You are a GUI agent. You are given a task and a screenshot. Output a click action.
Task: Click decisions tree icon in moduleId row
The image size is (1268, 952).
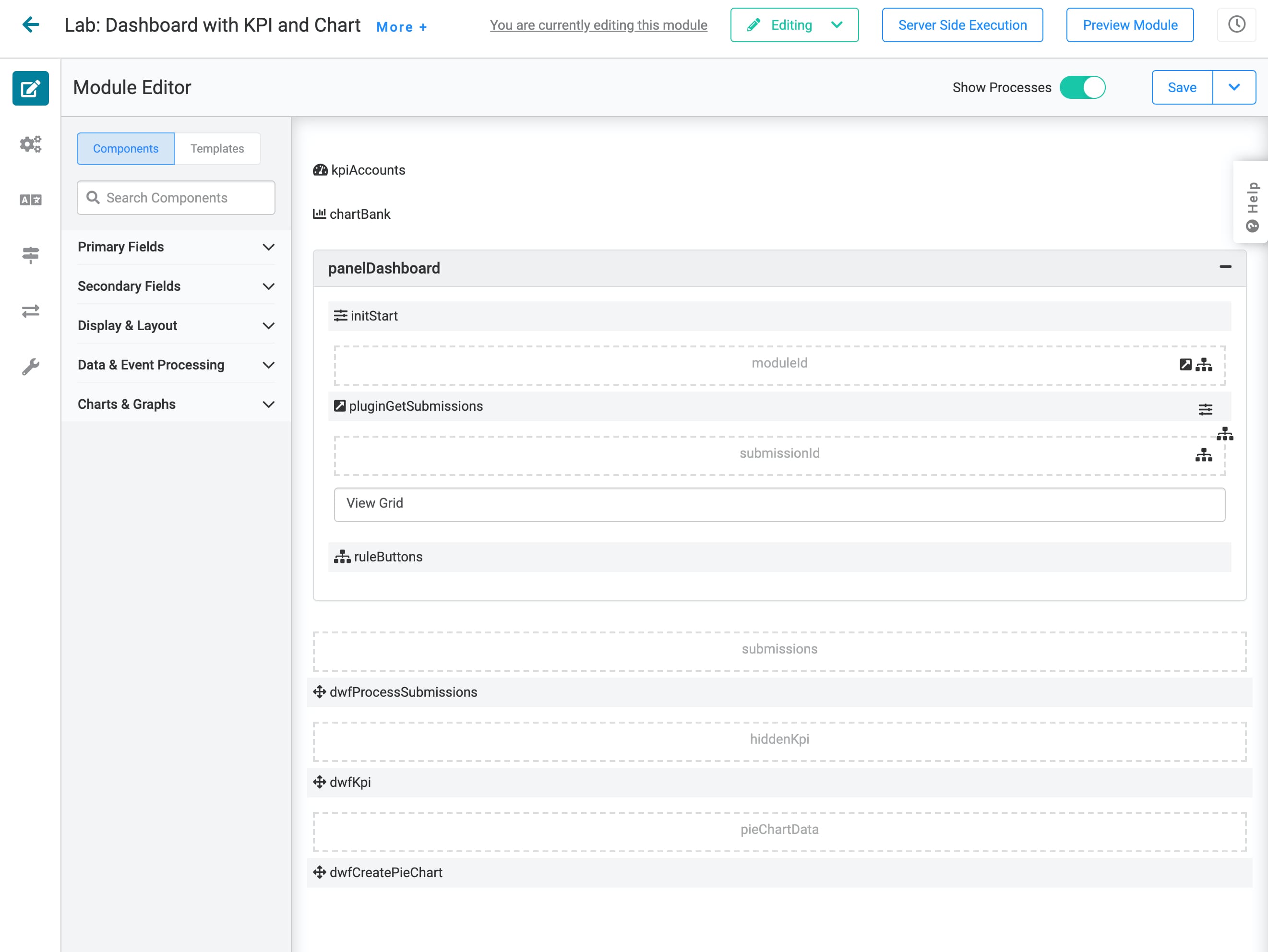click(1204, 365)
